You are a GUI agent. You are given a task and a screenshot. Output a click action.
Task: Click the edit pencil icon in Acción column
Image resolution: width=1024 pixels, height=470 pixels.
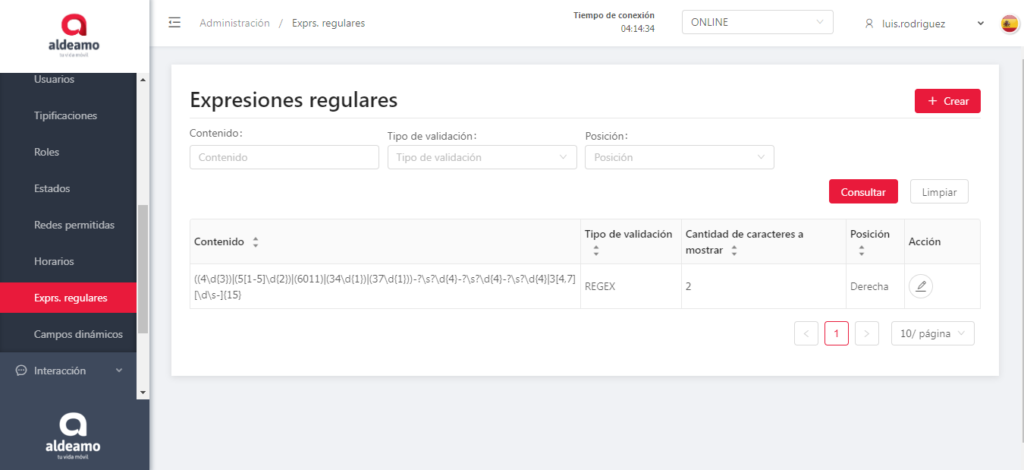pyautogui.click(x=921, y=287)
